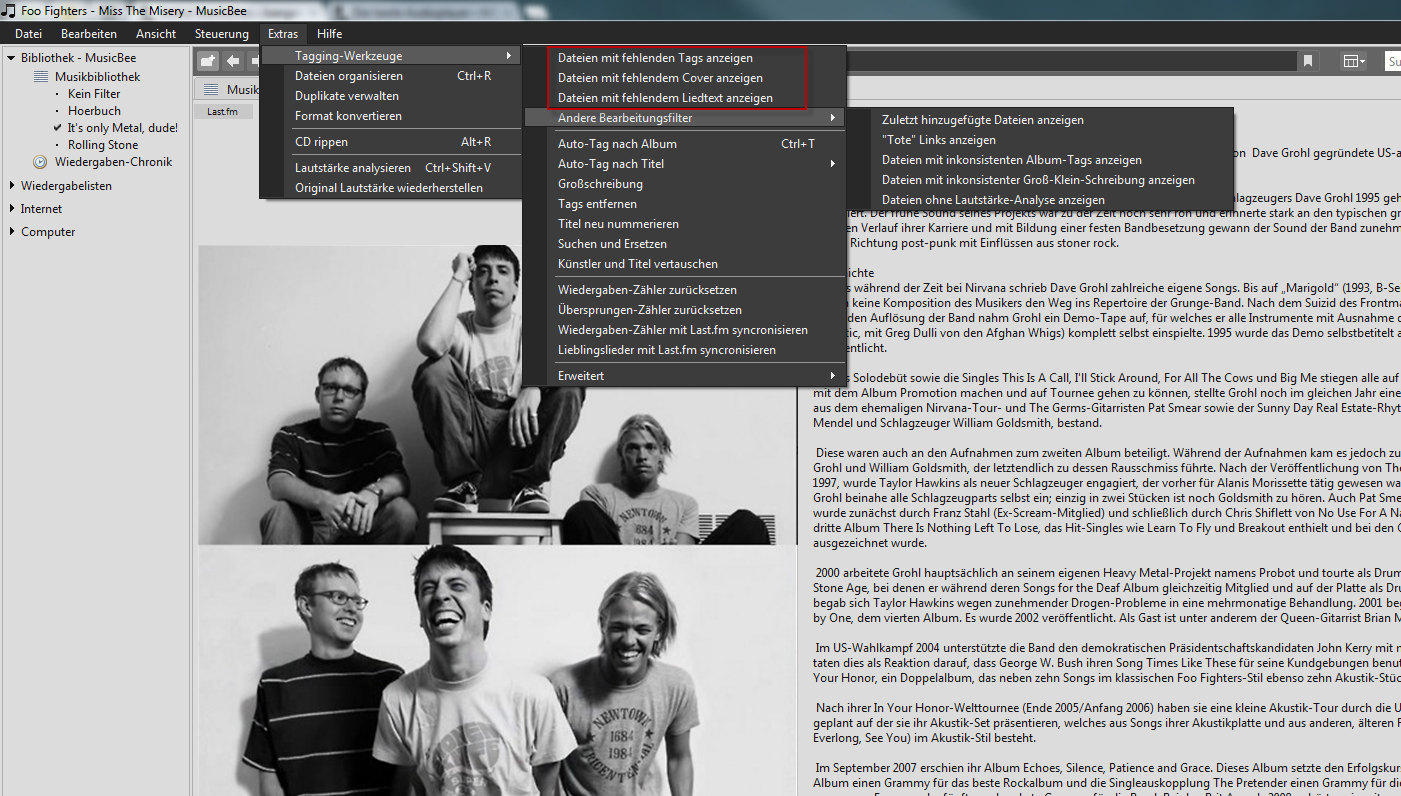Open a new tab with plus-folder icon
The width and height of the screenshot is (1401, 796).
click(x=208, y=61)
